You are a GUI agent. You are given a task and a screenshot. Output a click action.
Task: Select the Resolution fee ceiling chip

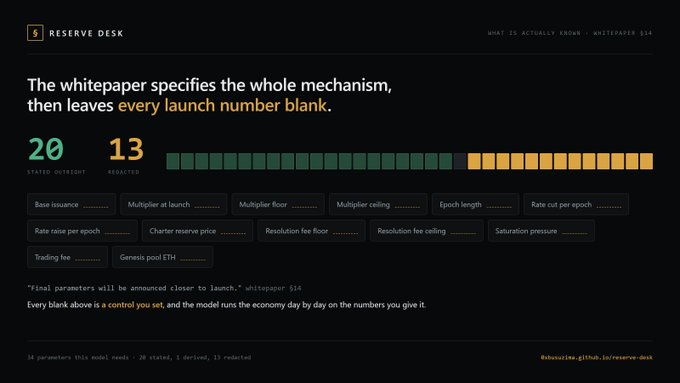point(427,231)
